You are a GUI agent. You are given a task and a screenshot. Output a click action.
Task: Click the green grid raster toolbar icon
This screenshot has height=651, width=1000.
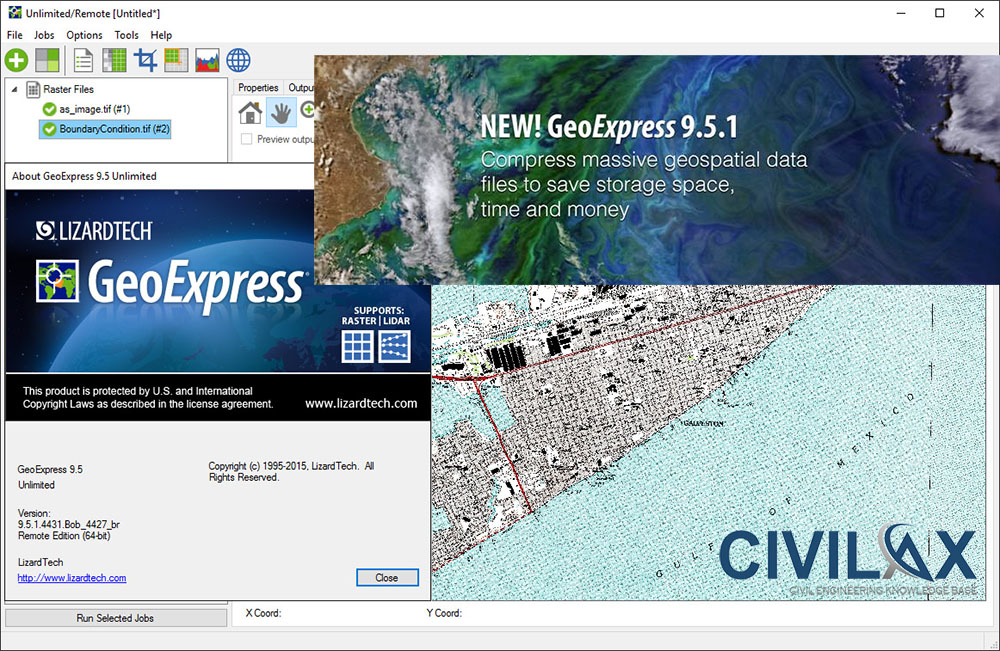pyautogui.click(x=114, y=61)
